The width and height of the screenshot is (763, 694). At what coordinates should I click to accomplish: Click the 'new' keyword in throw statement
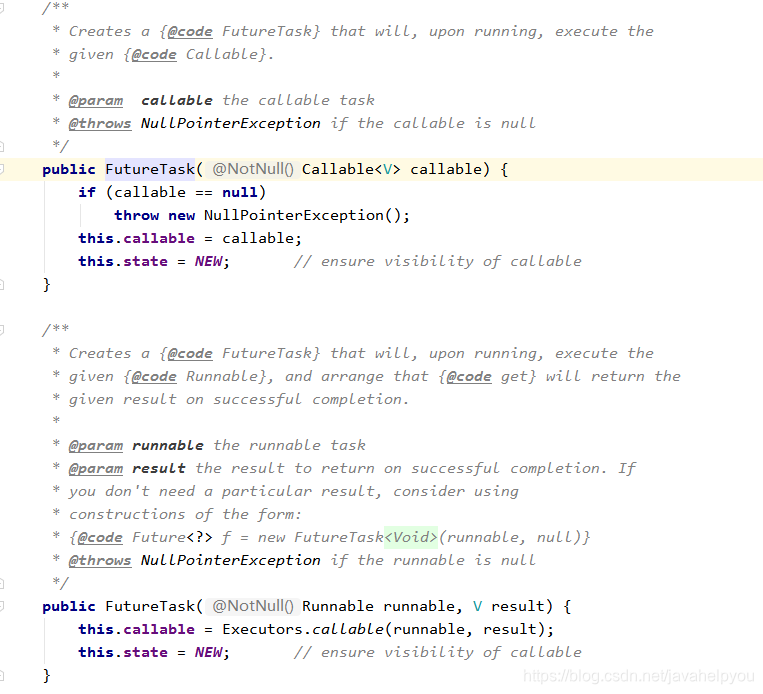pyautogui.click(x=182, y=215)
